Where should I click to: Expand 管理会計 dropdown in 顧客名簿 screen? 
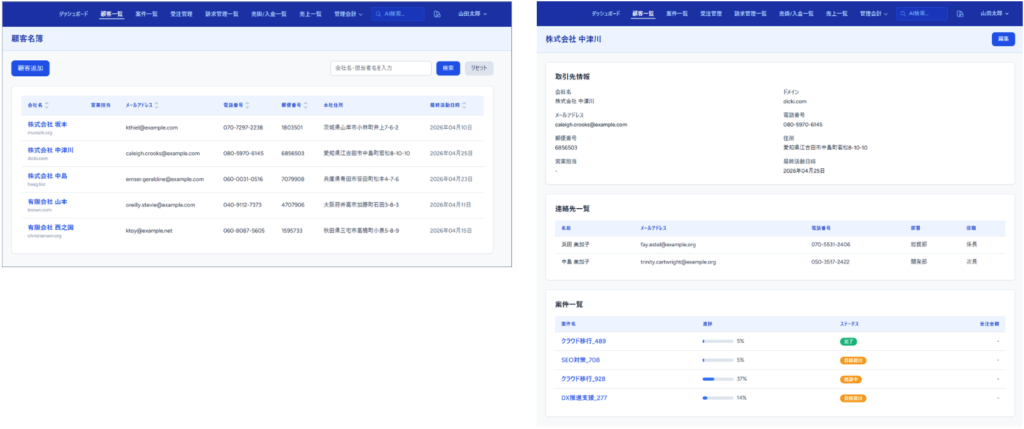click(x=348, y=14)
